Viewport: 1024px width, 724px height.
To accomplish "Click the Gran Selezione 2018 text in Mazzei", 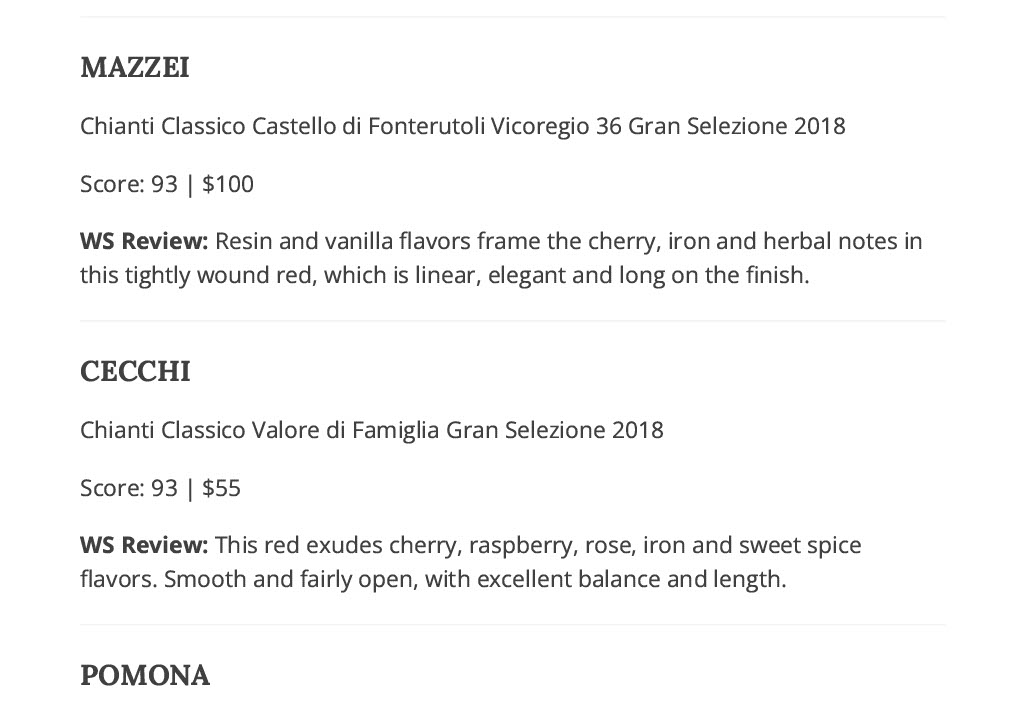I will [737, 125].
